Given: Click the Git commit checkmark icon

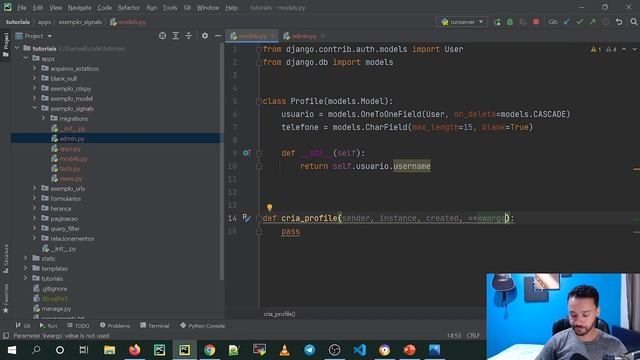Looking at the screenshot, I should click(x=580, y=22).
